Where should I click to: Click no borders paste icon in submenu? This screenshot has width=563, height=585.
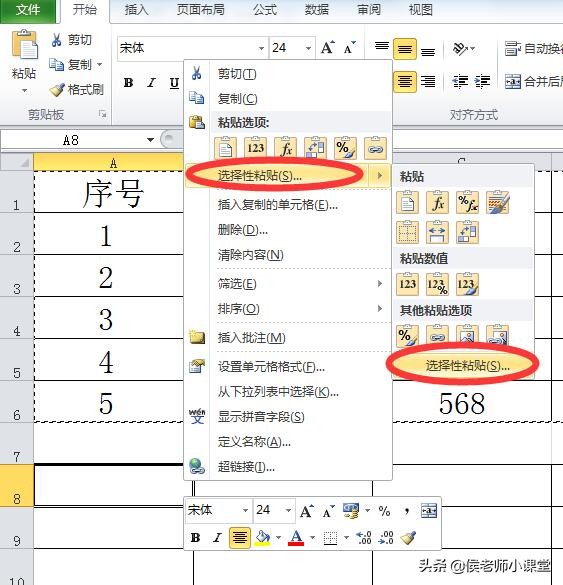[407, 232]
